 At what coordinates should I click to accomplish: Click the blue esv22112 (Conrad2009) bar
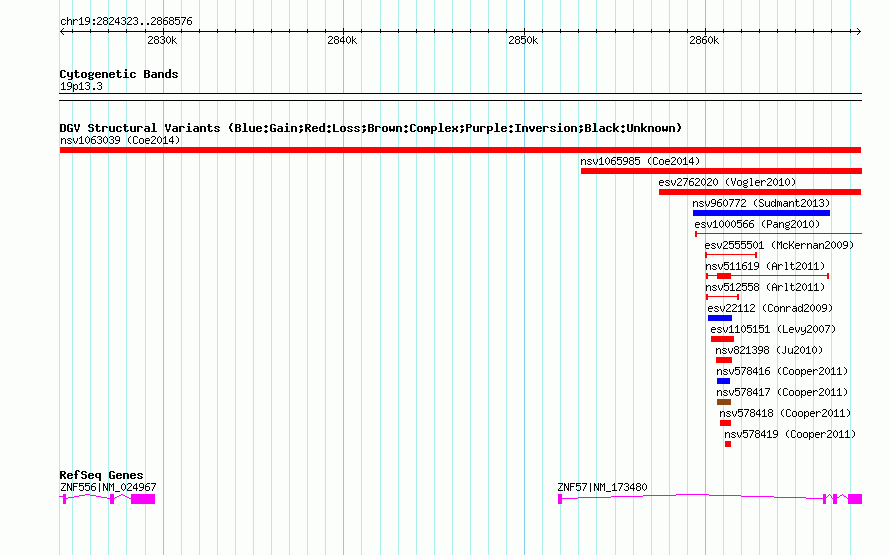coord(720,318)
